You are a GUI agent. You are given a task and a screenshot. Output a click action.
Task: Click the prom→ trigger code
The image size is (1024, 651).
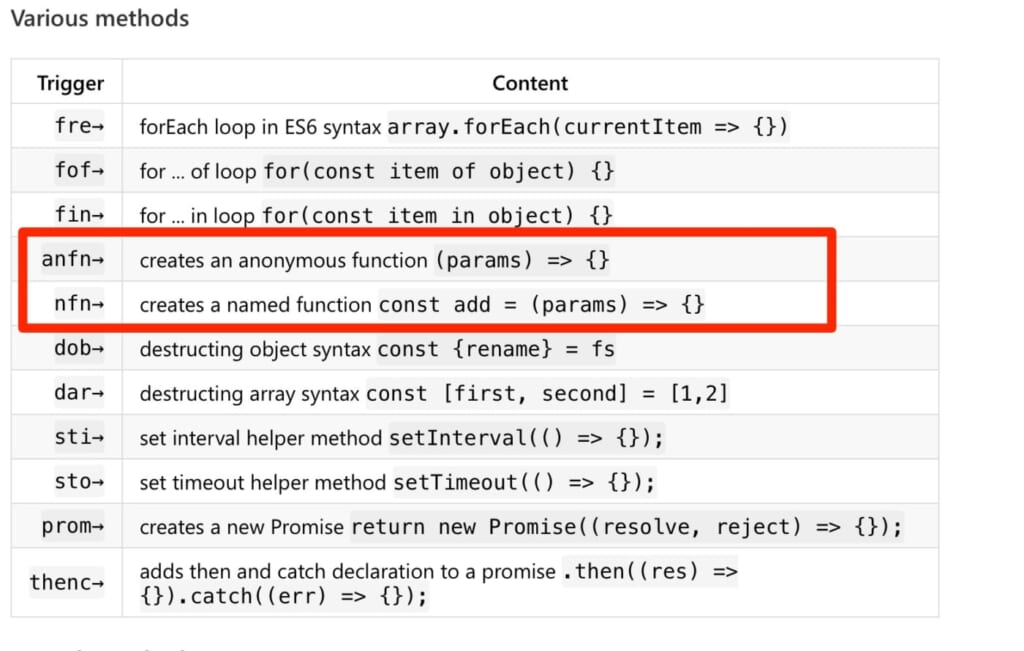(x=72, y=526)
